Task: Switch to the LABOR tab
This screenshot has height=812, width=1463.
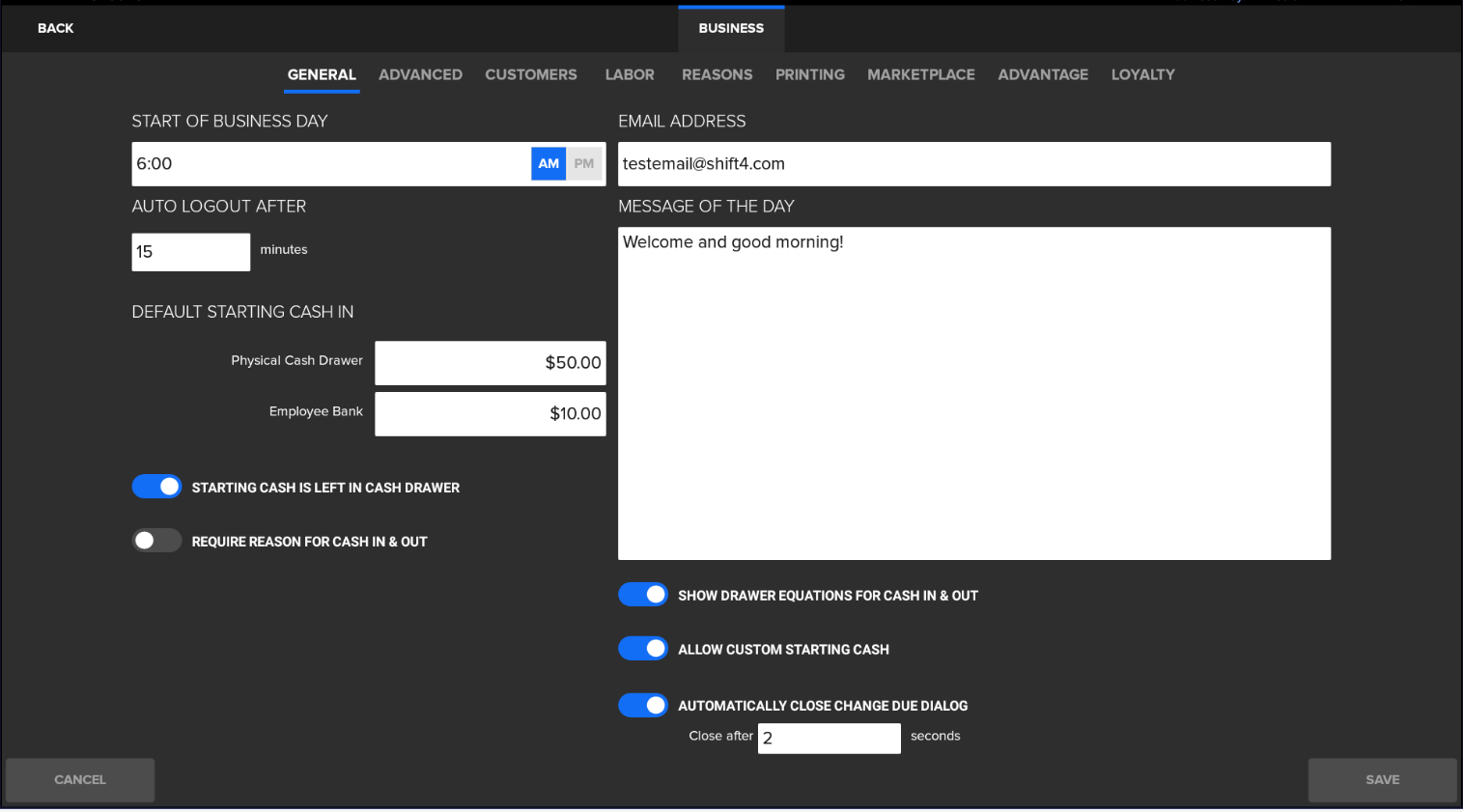Action: (x=630, y=74)
